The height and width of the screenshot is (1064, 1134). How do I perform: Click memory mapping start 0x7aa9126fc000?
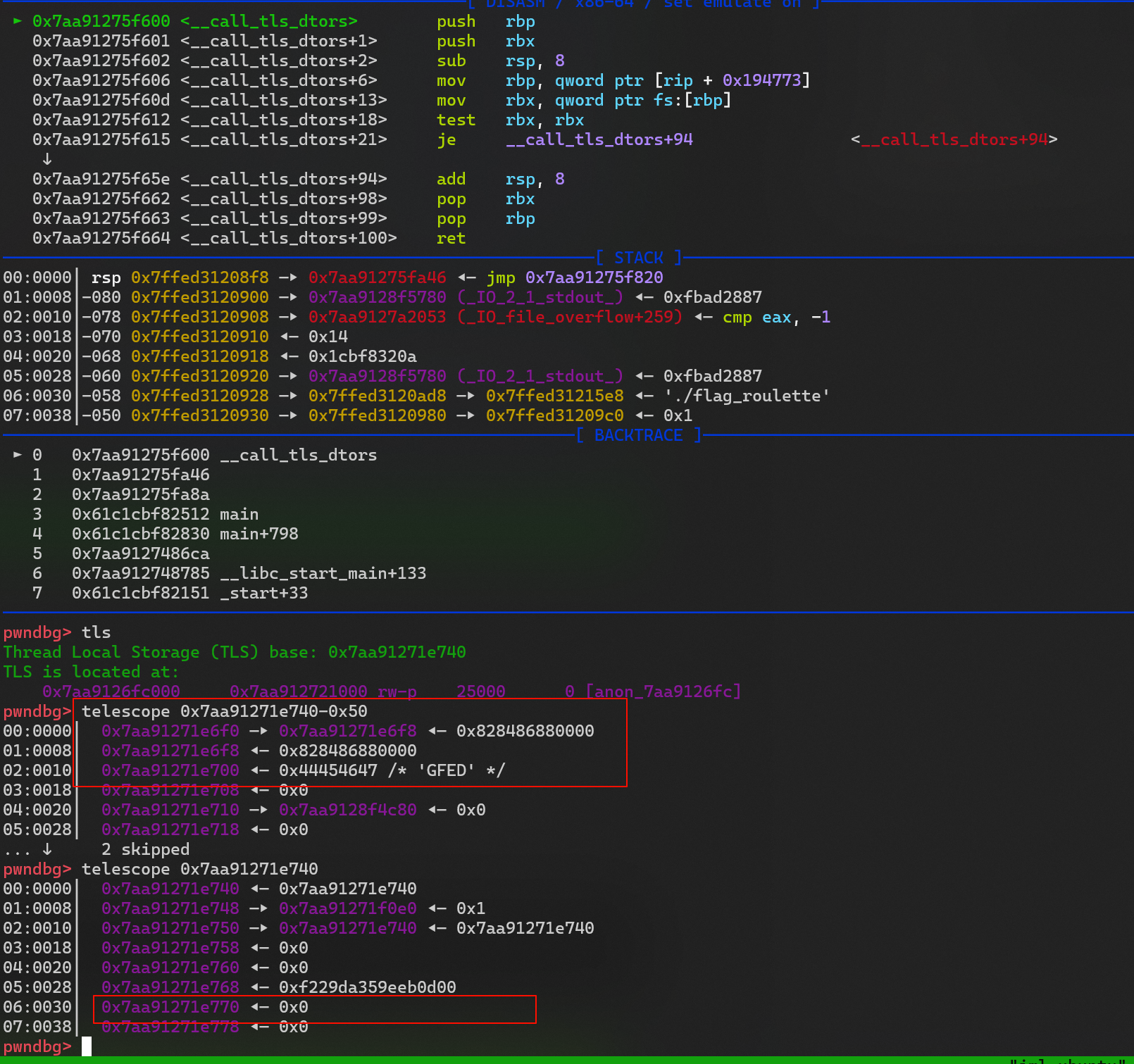pyautogui.click(x=111, y=692)
